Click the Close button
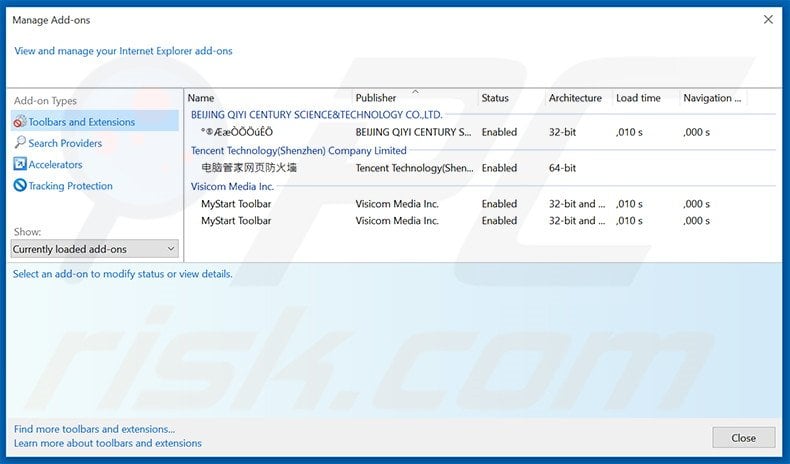The image size is (790, 464). click(744, 438)
